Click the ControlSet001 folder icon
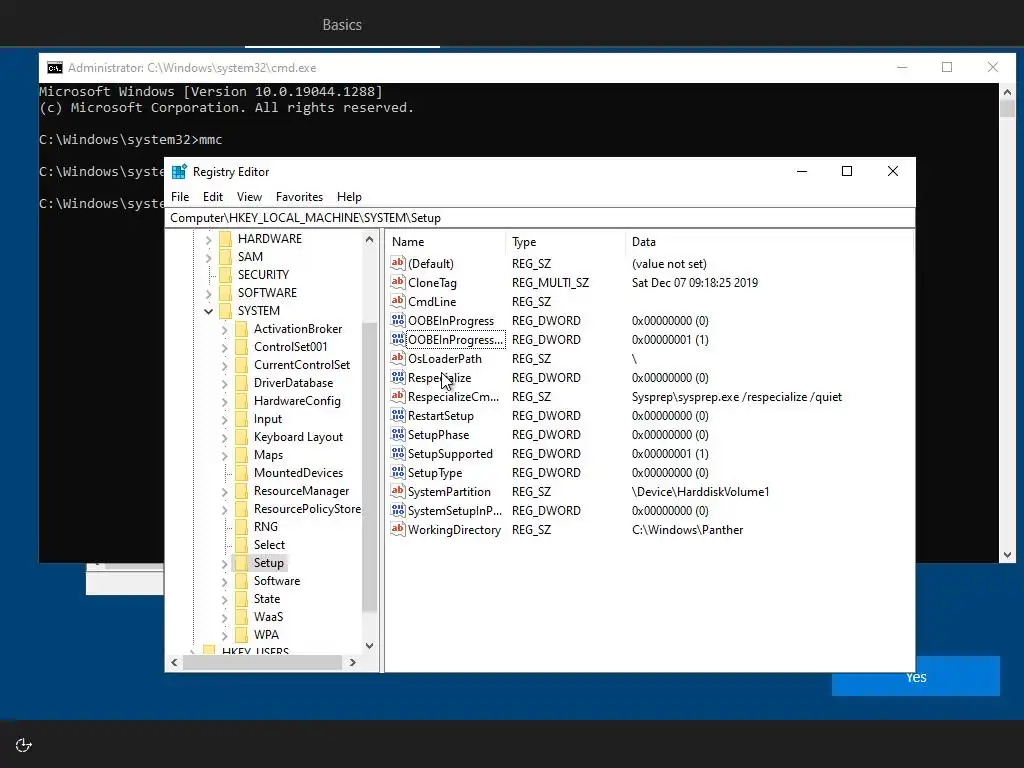The image size is (1024, 768). (x=241, y=347)
